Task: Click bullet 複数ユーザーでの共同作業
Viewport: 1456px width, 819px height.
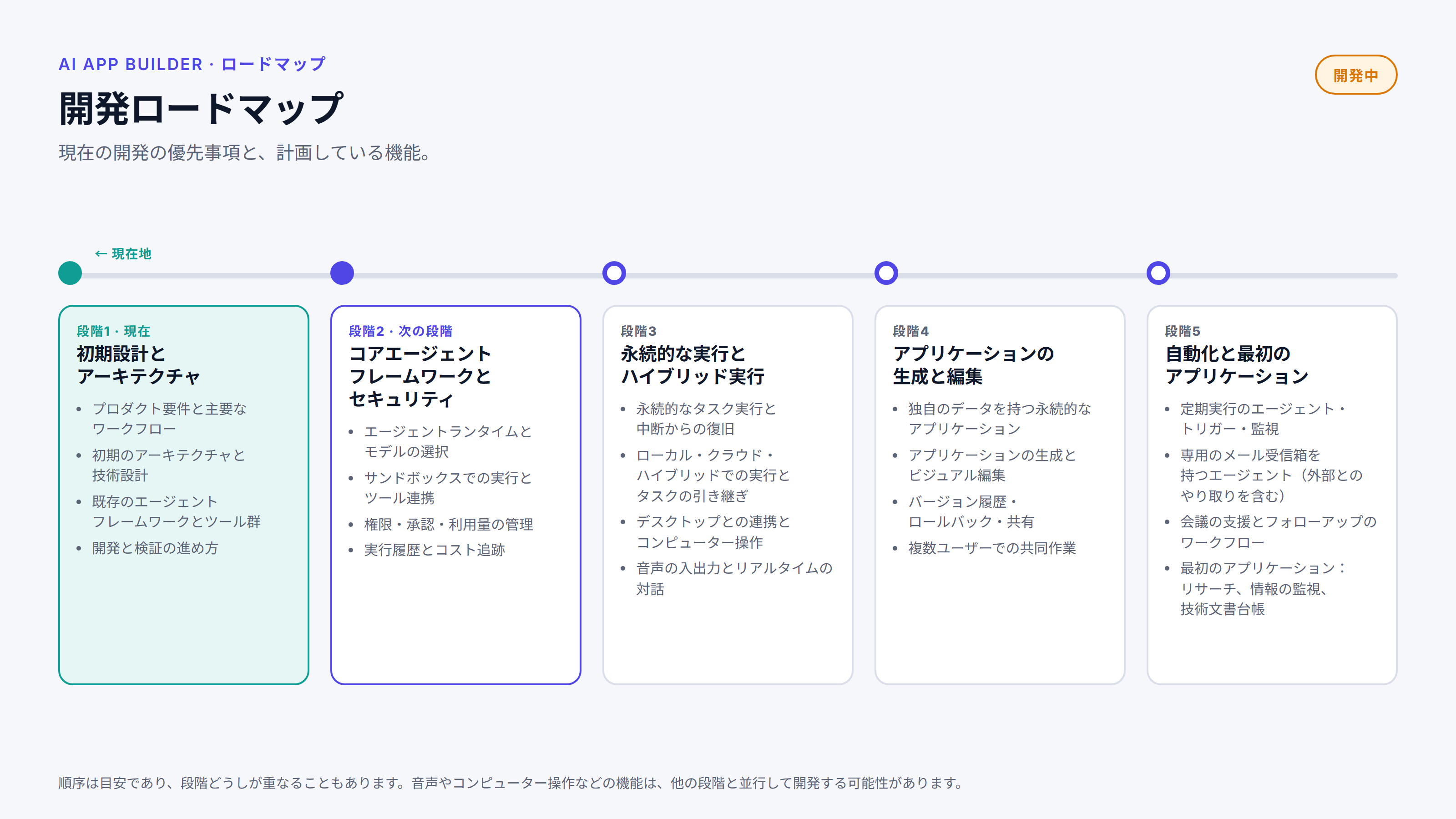Action: (992, 548)
